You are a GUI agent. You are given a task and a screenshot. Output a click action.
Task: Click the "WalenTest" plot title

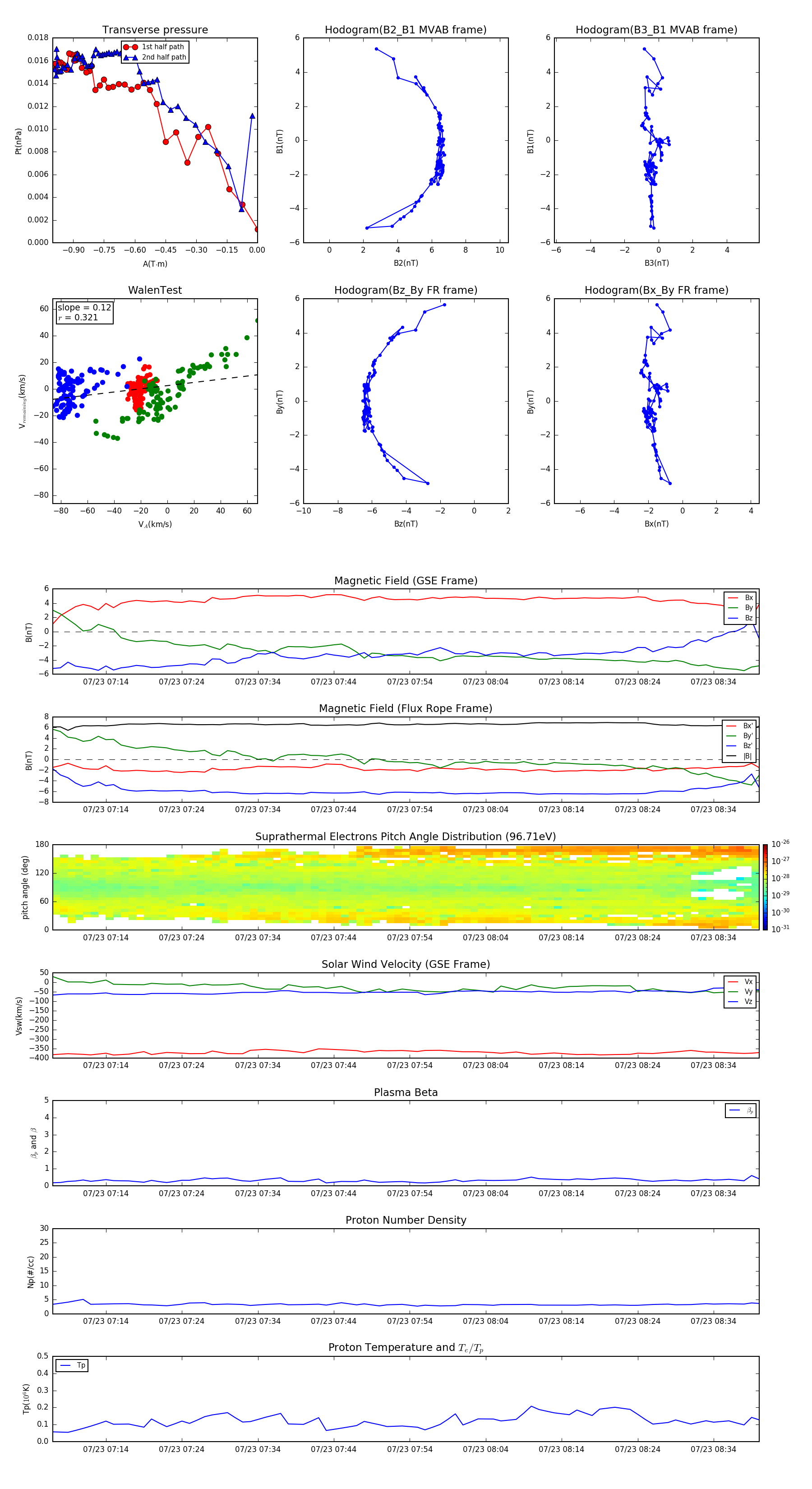(x=155, y=290)
